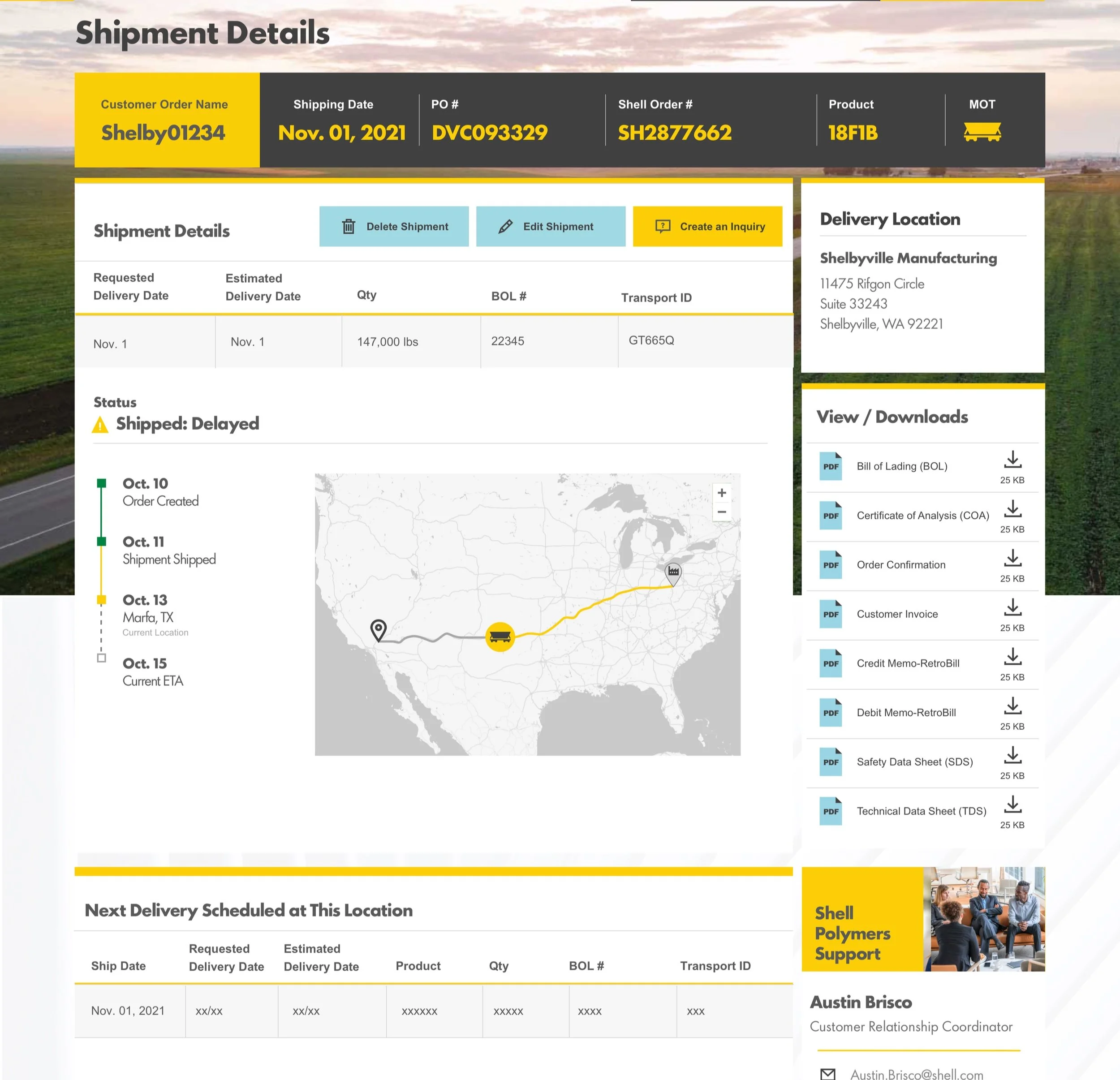The width and height of the screenshot is (1120, 1080).
Task: Click the factory destination pin on map
Action: (673, 572)
